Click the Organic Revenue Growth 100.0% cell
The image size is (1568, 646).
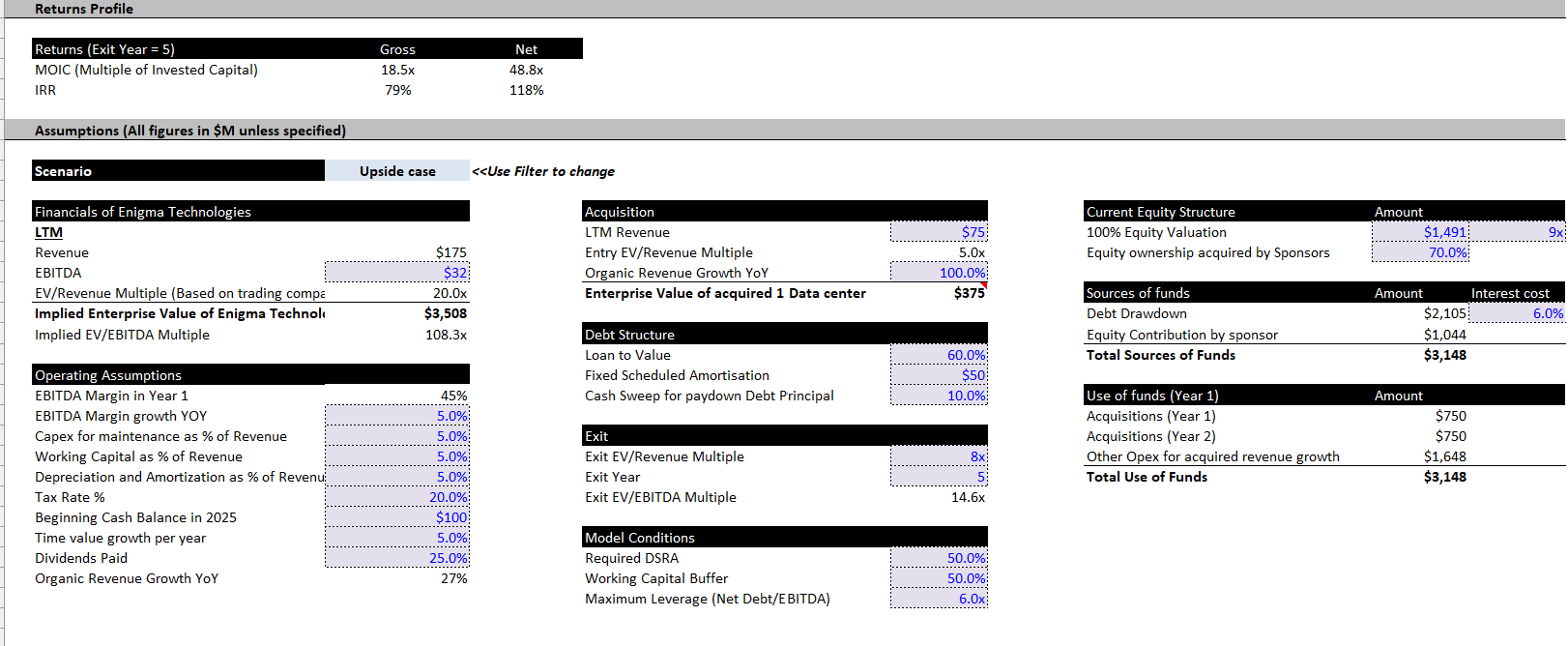click(939, 273)
